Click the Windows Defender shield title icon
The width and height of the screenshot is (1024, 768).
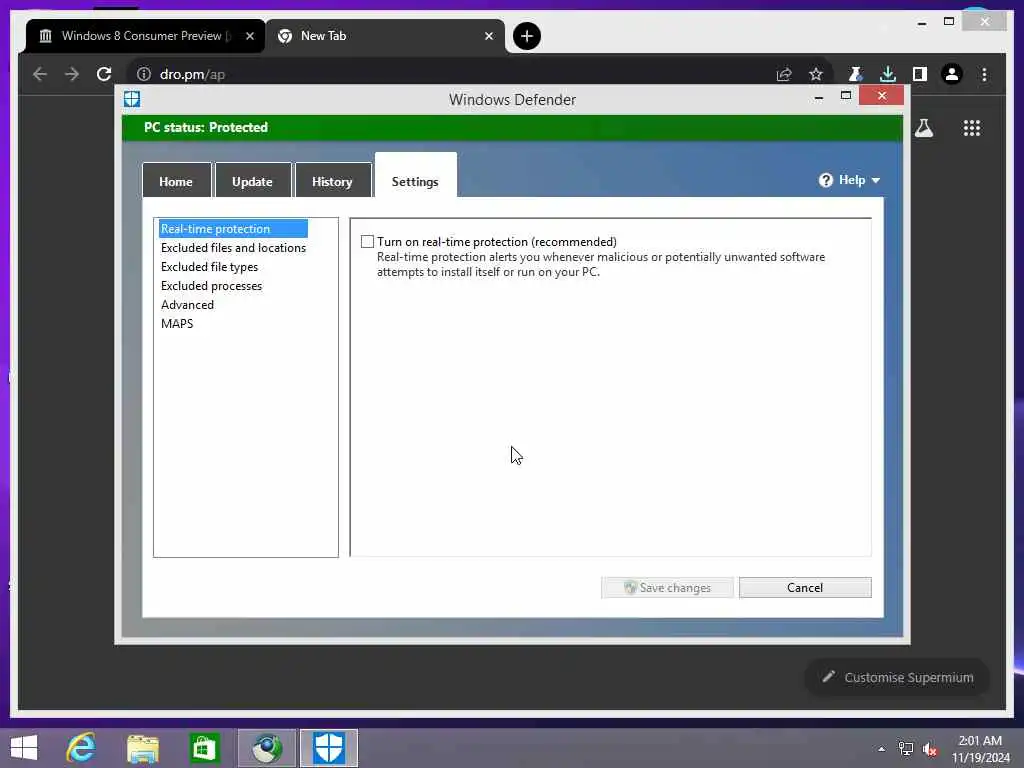coord(132,99)
